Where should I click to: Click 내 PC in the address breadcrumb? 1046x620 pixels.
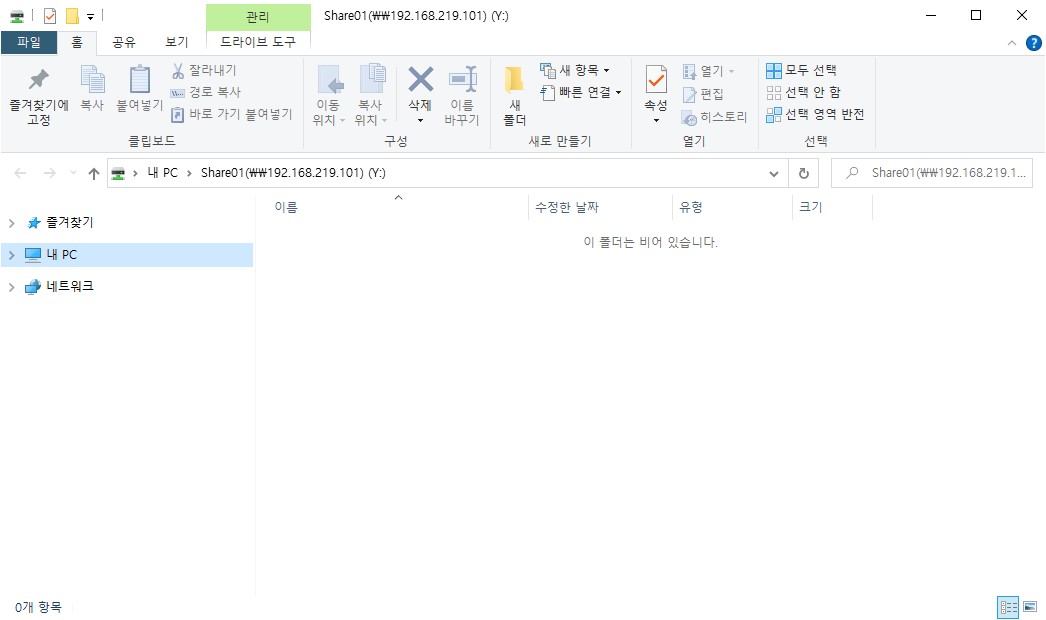tap(163, 173)
